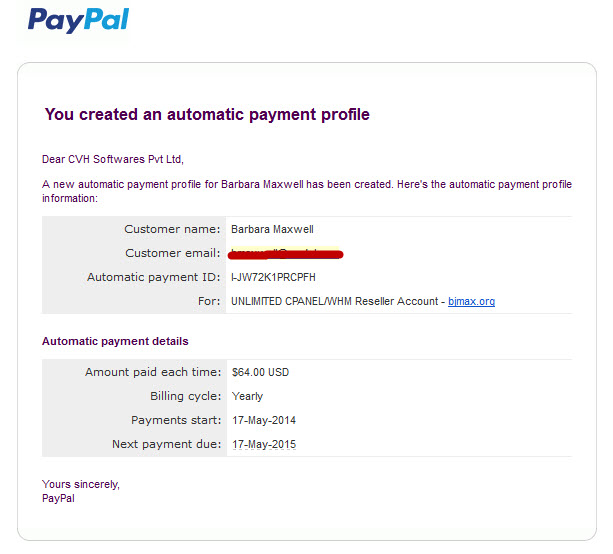Click the Payments start date 17-May-2014
The height and width of the screenshot is (554, 613).
coord(264,420)
